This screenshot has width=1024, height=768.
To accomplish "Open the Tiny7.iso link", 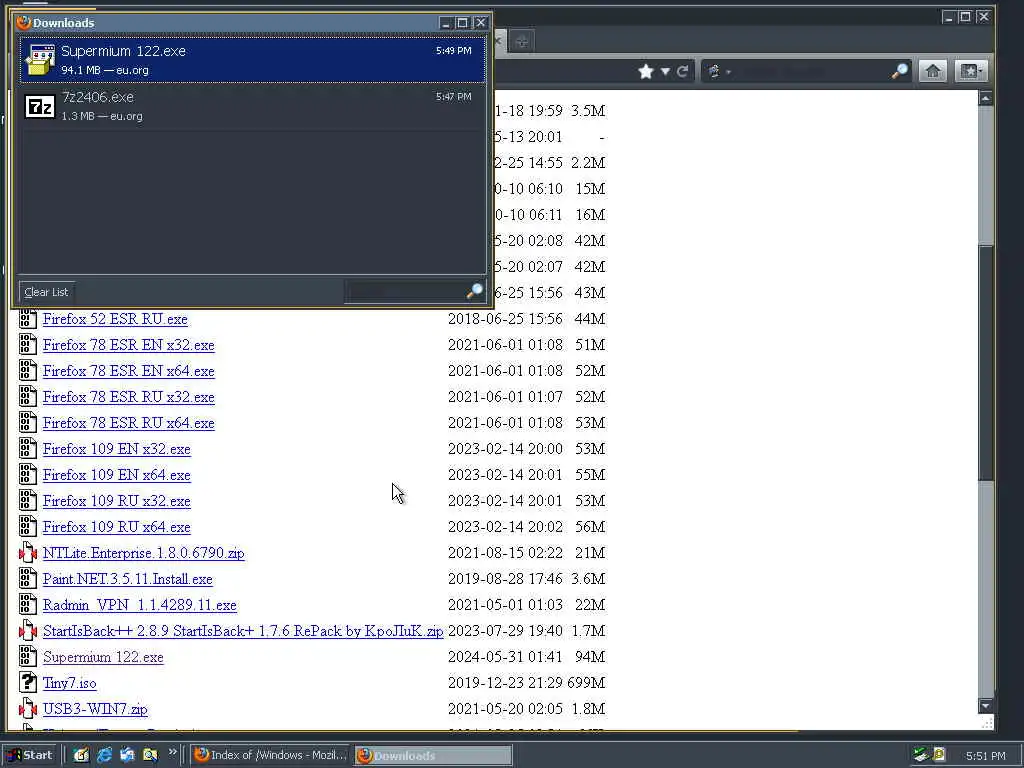I will click(x=69, y=683).
